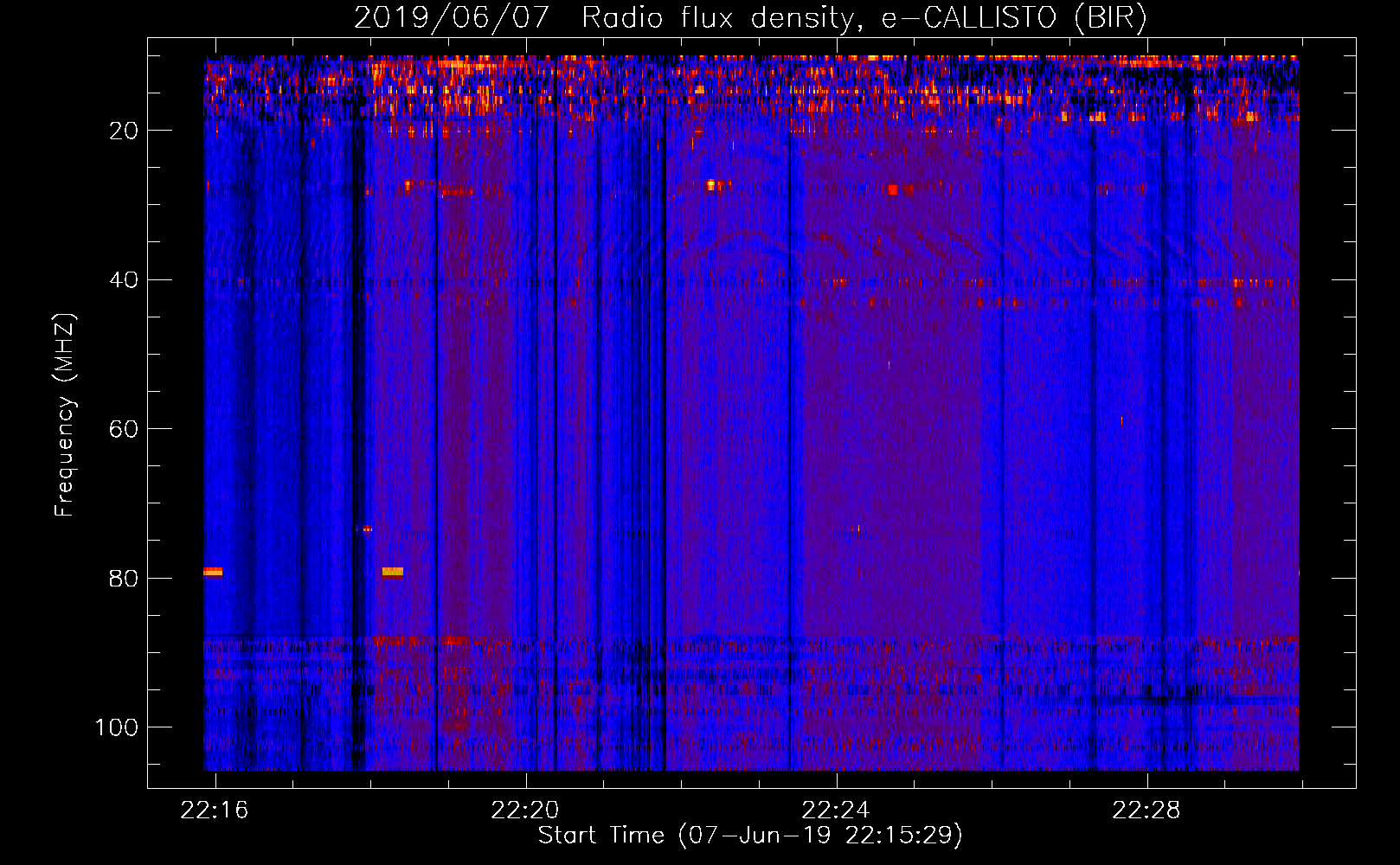
Task: Click the 22:16 time tick label
Action: 215,810
